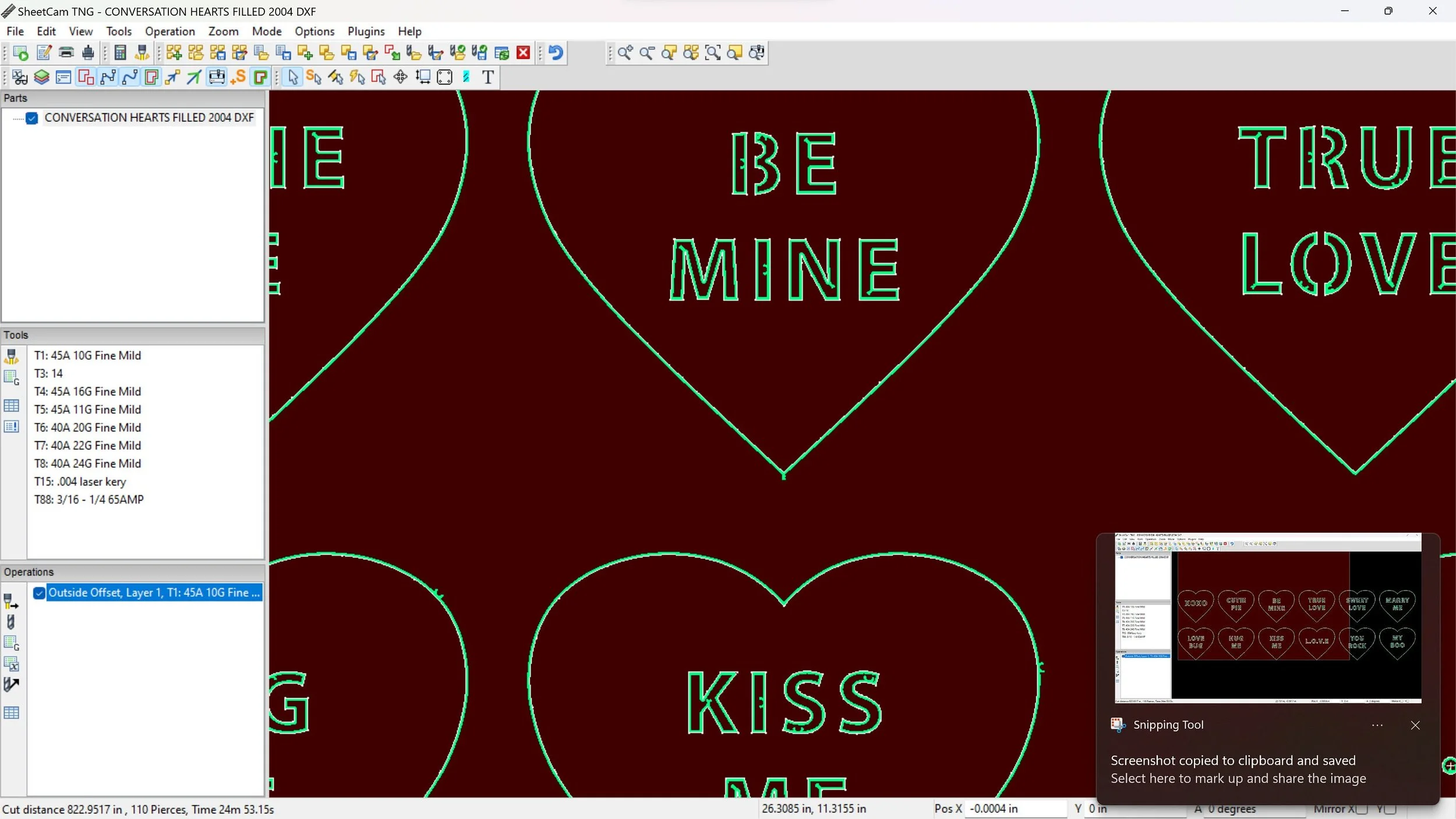
Task: Uncheck the Outside Offset operation checkbox
Action: pyautogui.click(x=39, y=593)
